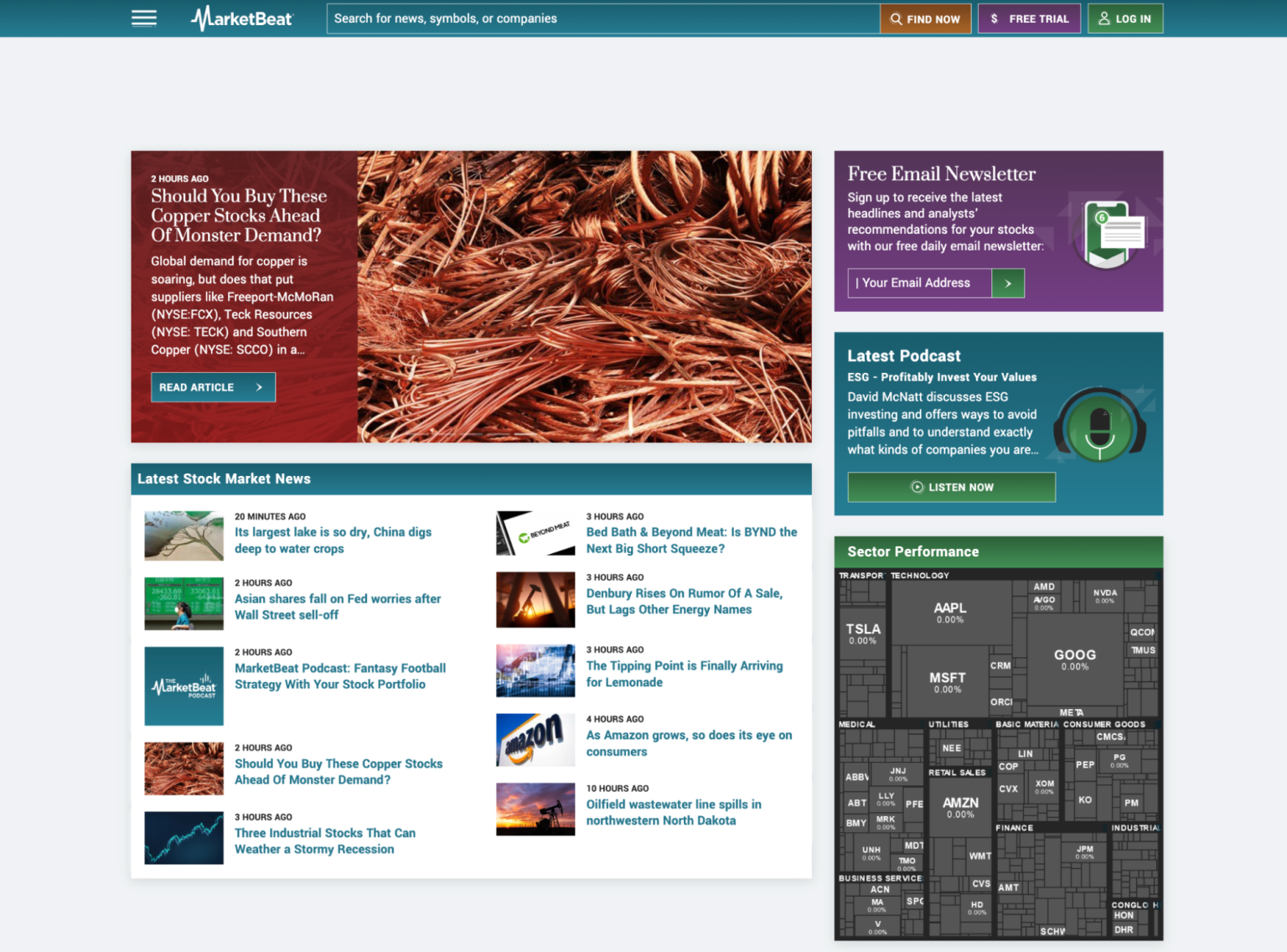Click the Amazon article thumbnail image
The height and width of the screenshot is (952, 1287).
(x=535, y=739)
